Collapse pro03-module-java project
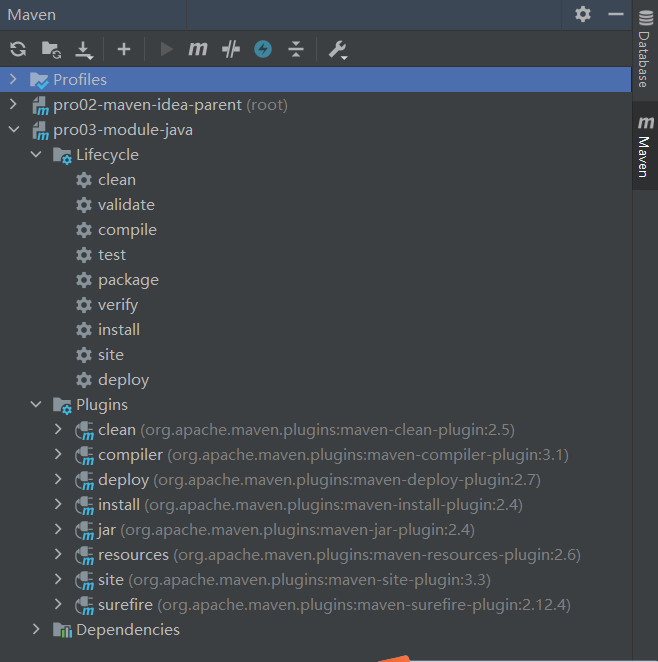Viewport: 658px width, 662px height. point(14,129)
